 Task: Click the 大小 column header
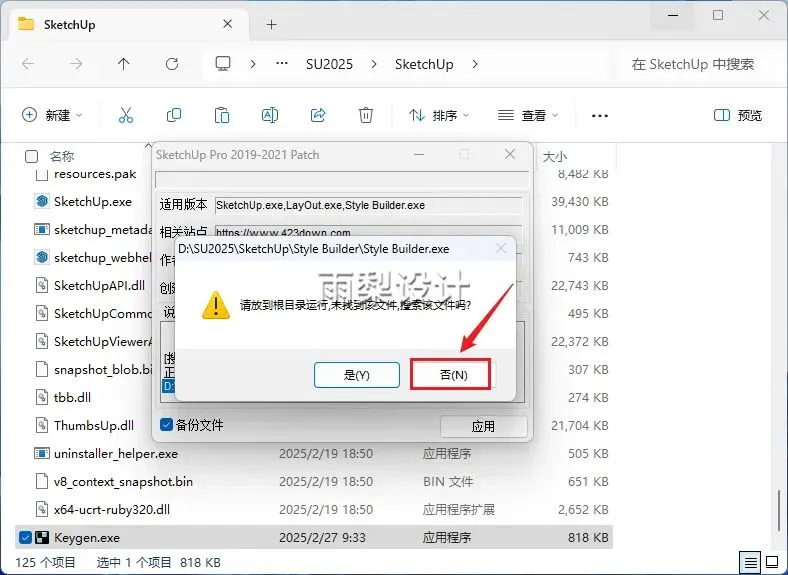click(555, 157)
